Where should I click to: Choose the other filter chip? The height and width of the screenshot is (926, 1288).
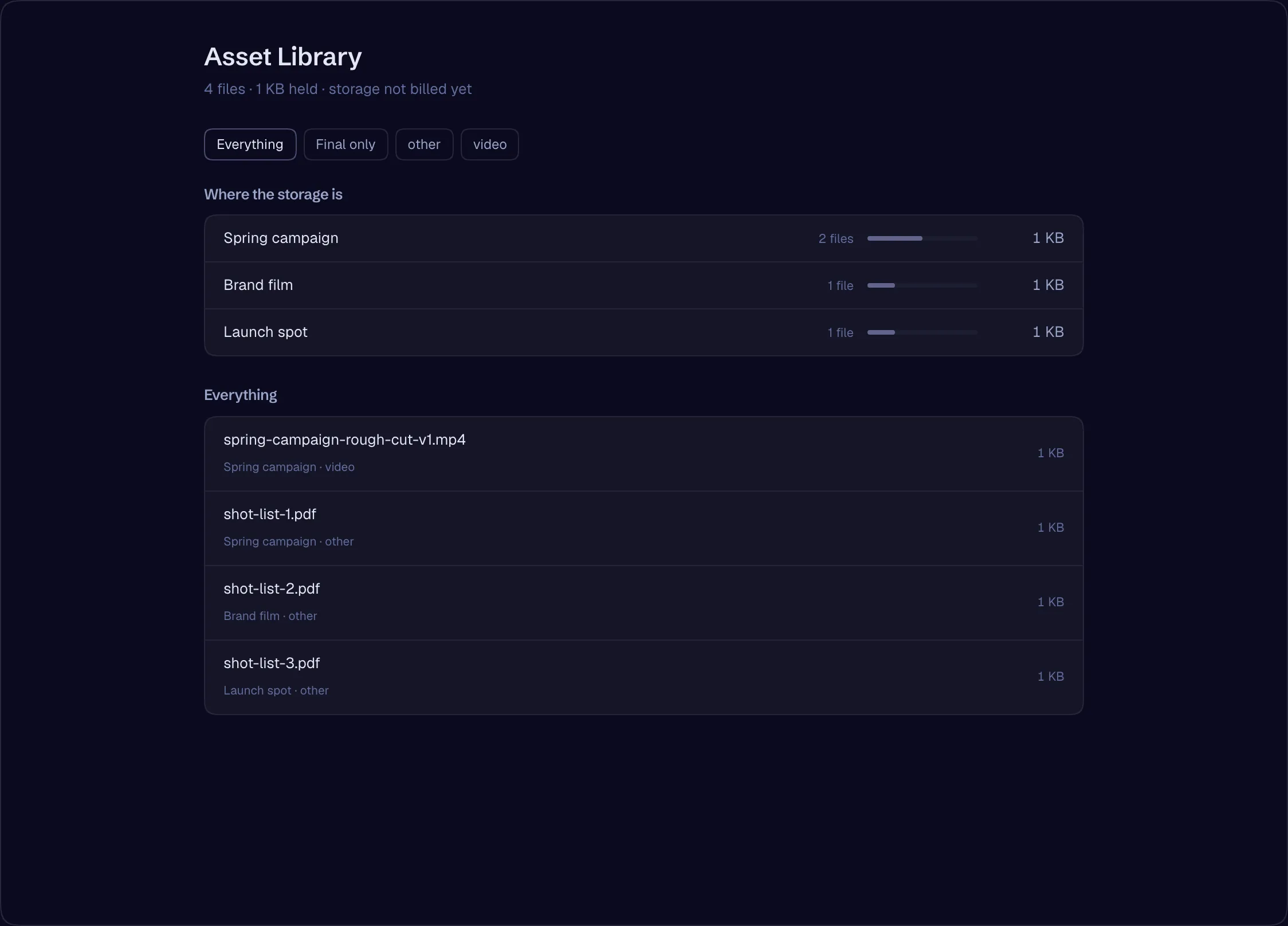[x=424, y=144]
